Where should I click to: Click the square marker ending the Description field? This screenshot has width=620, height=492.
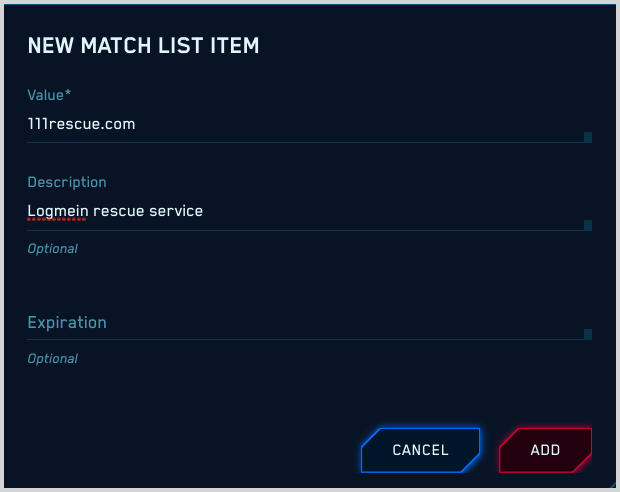[588, 225]
